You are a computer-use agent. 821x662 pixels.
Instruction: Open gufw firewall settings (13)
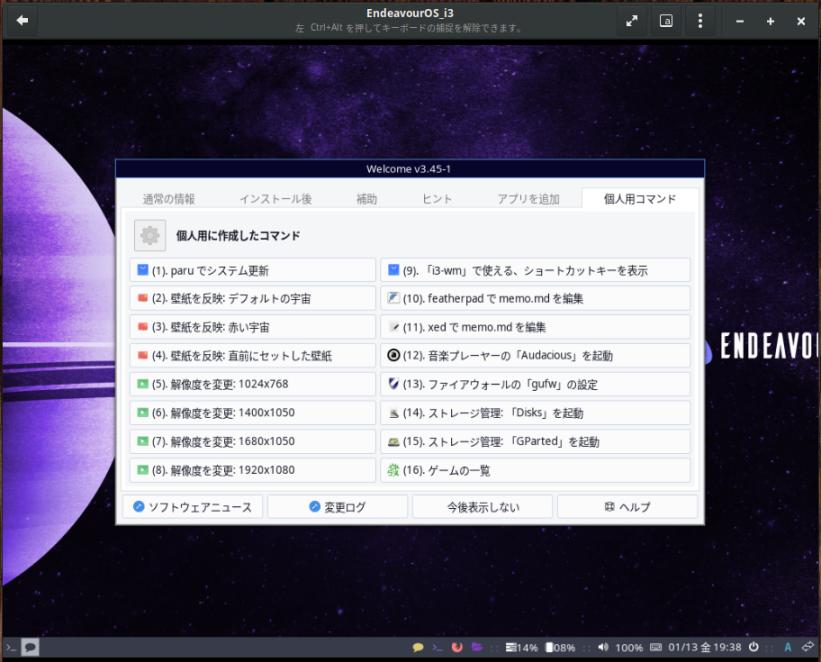coord(535,384)
